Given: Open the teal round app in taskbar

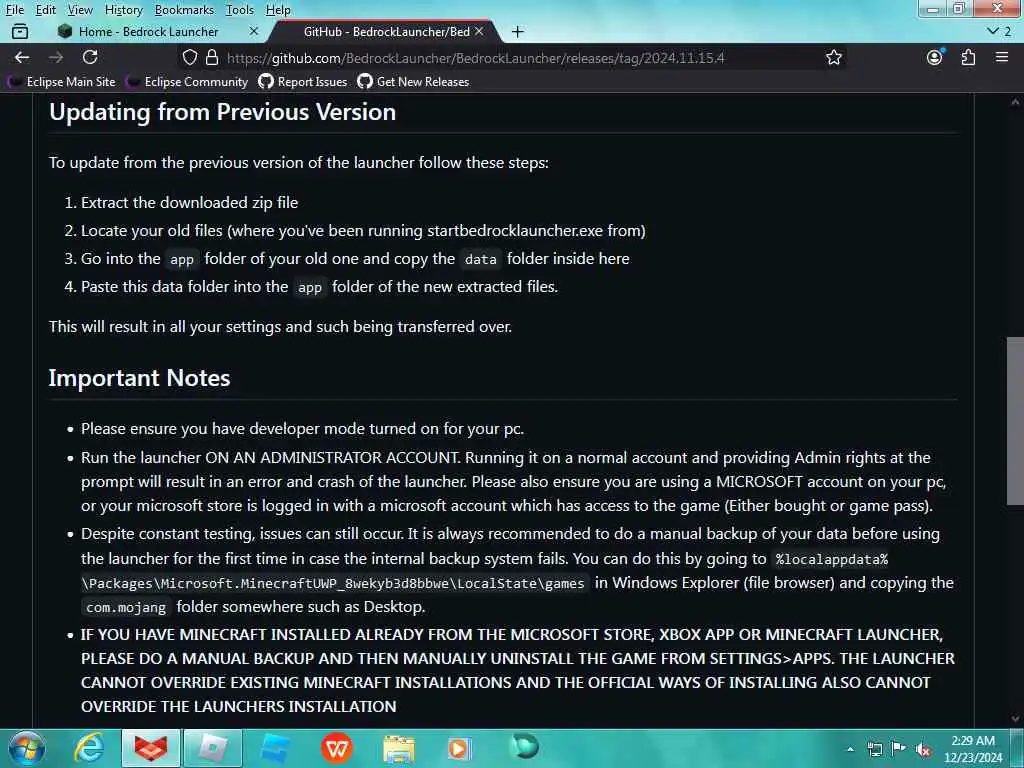Looking at the screenshot, I should pos(525,746).
